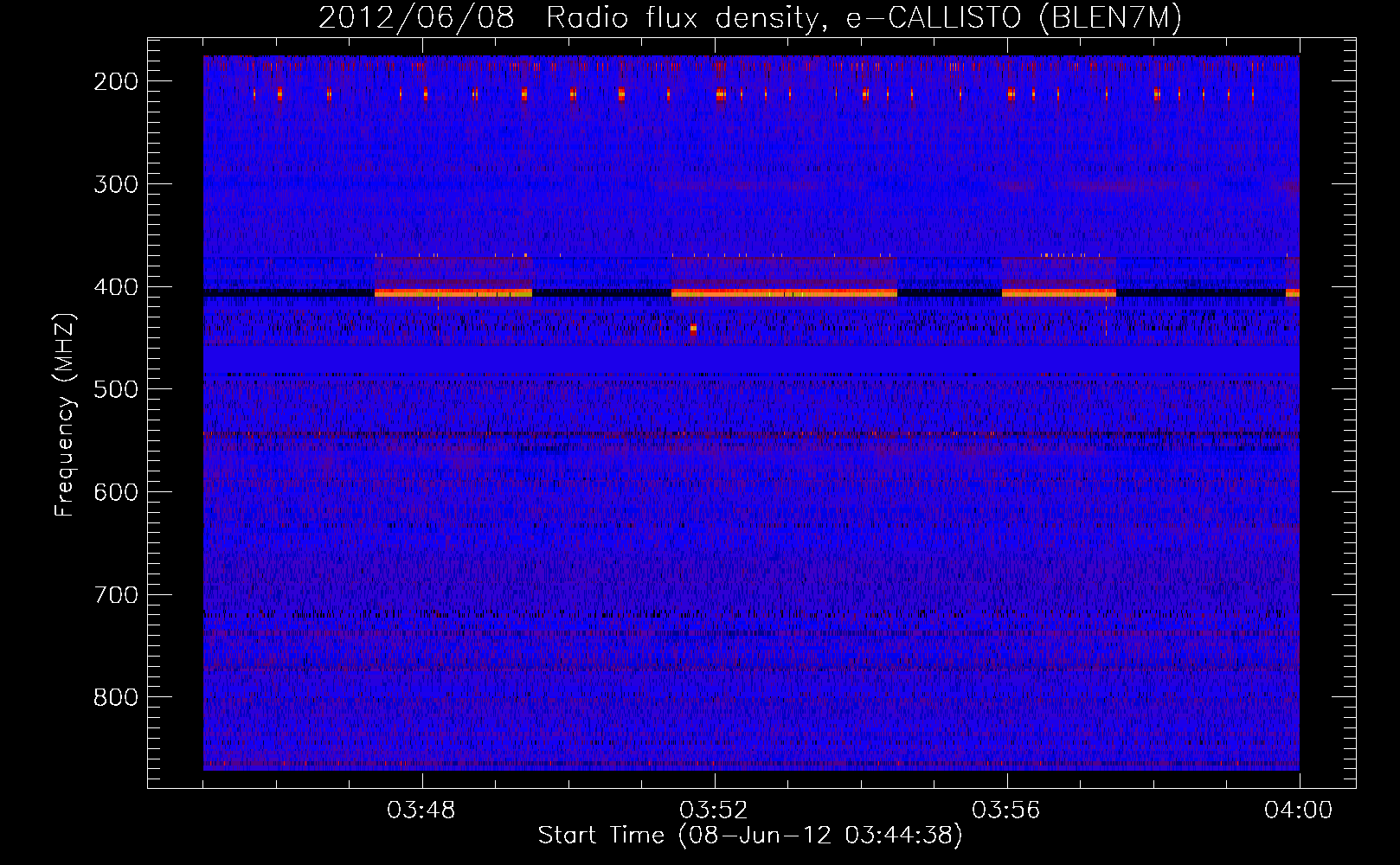Click the long 400 MHz burst near 03:52

[784, 293]
